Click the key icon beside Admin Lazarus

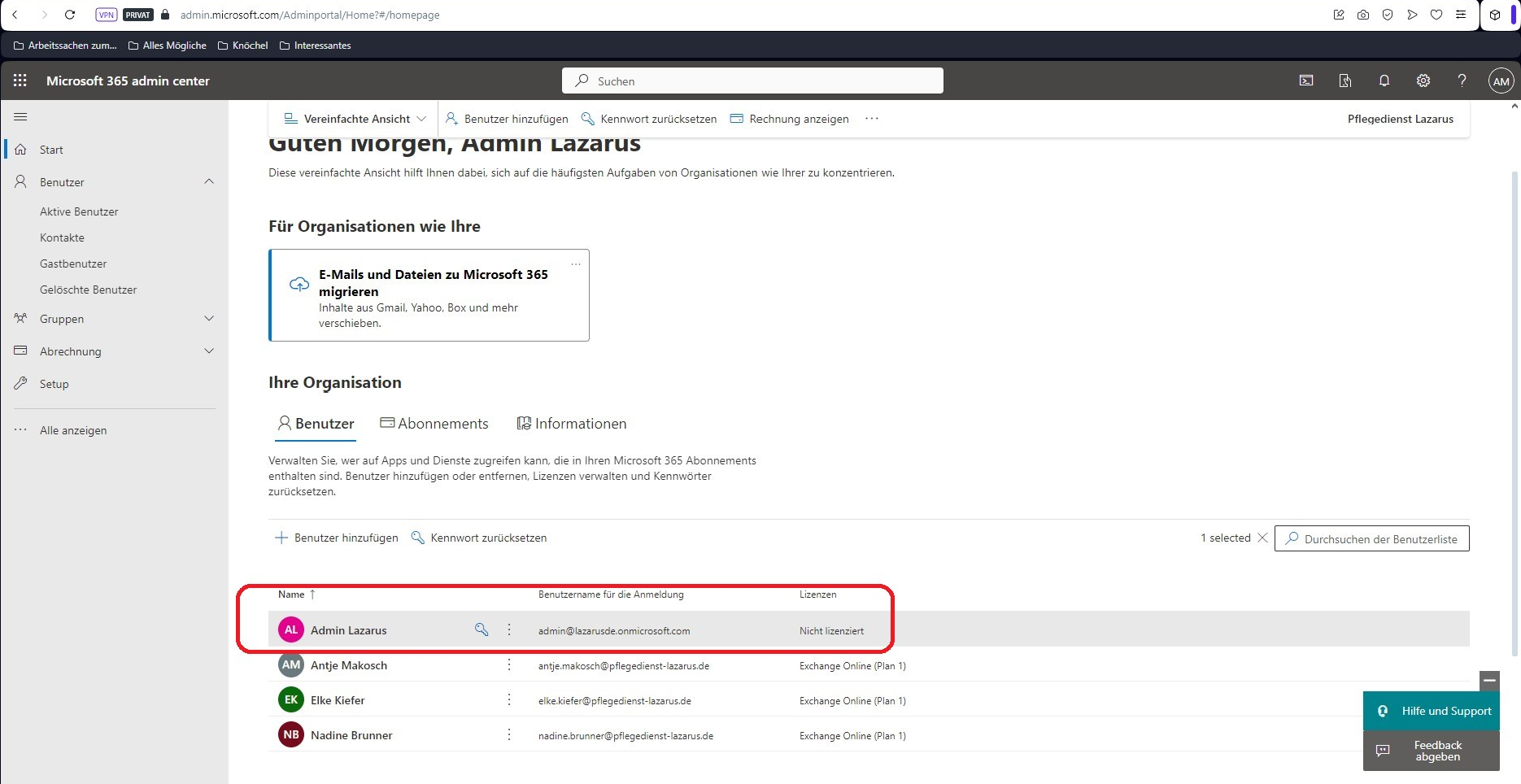click(x=482, y=629)
